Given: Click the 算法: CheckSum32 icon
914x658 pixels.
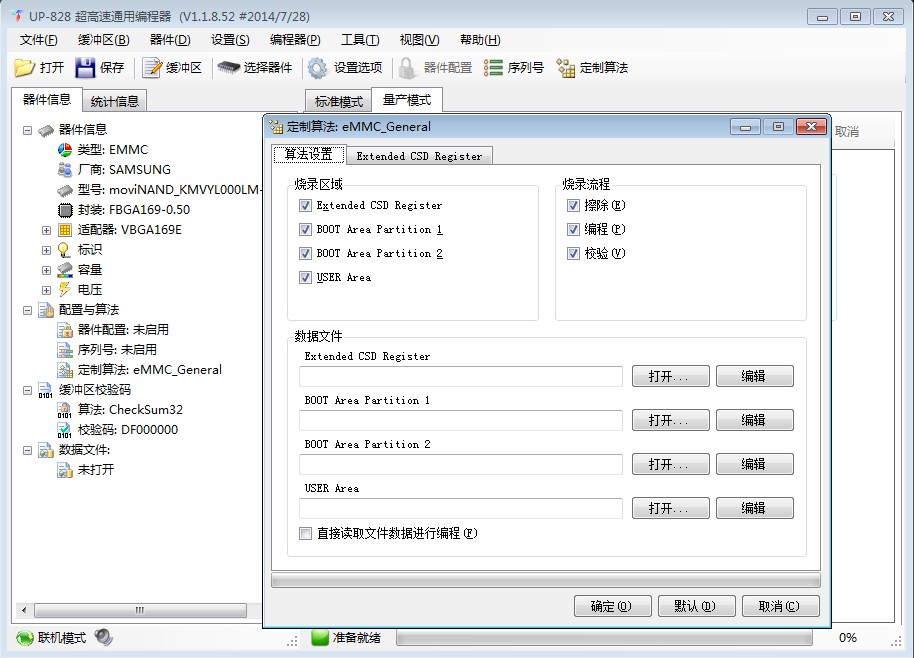Looking at the screenshot, I should (65, 410).
